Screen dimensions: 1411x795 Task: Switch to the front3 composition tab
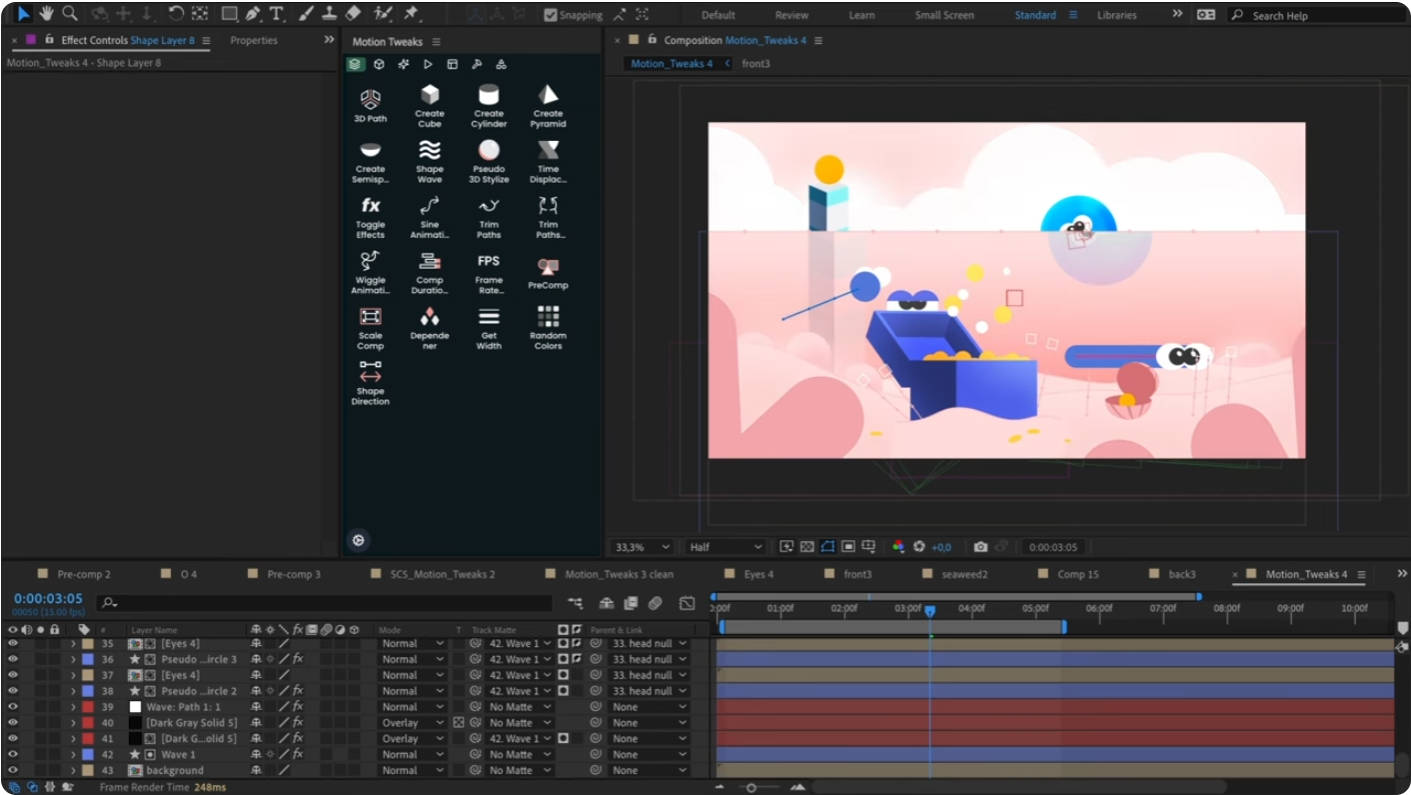coord(758,63)
